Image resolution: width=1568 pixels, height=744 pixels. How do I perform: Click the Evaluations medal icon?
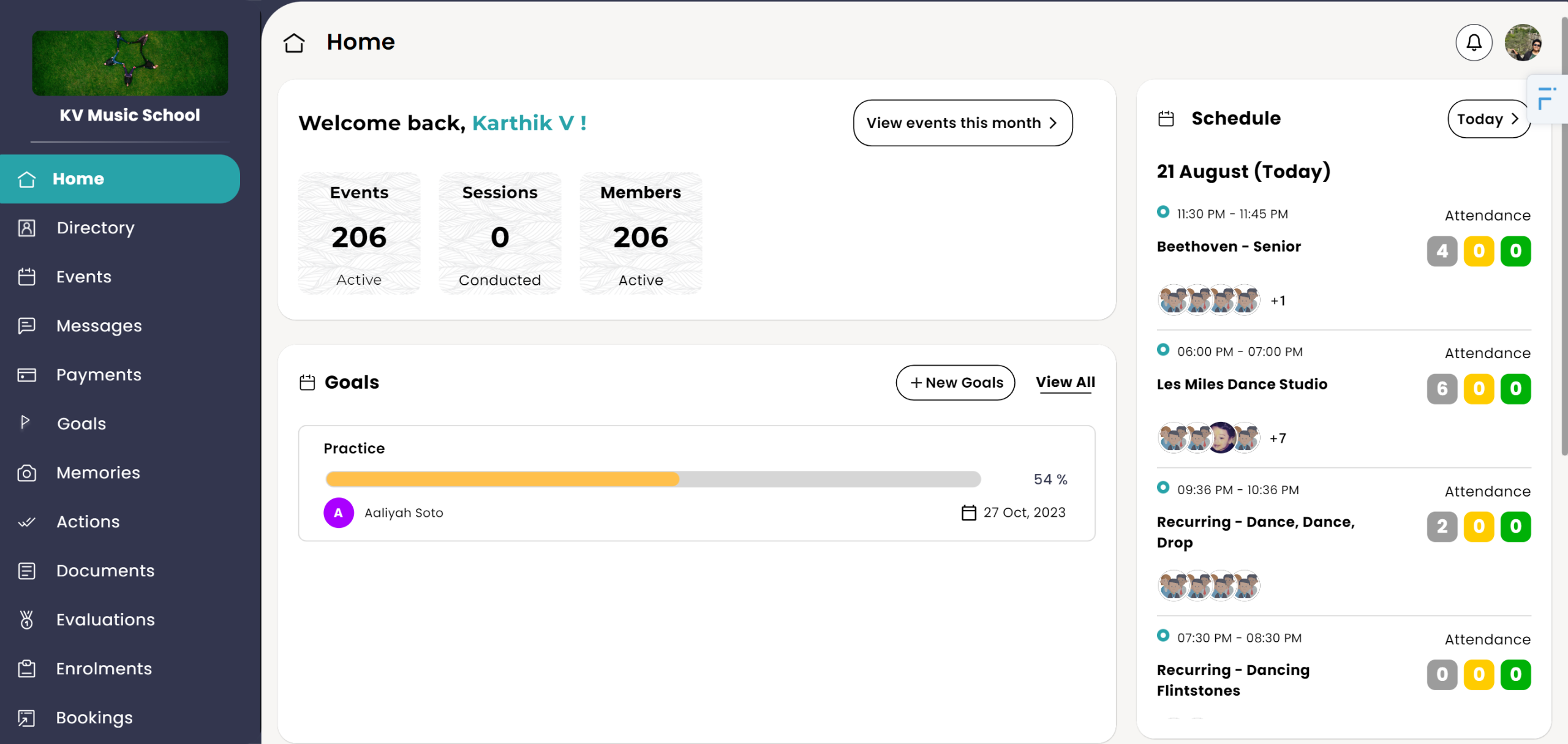[26, 620]
